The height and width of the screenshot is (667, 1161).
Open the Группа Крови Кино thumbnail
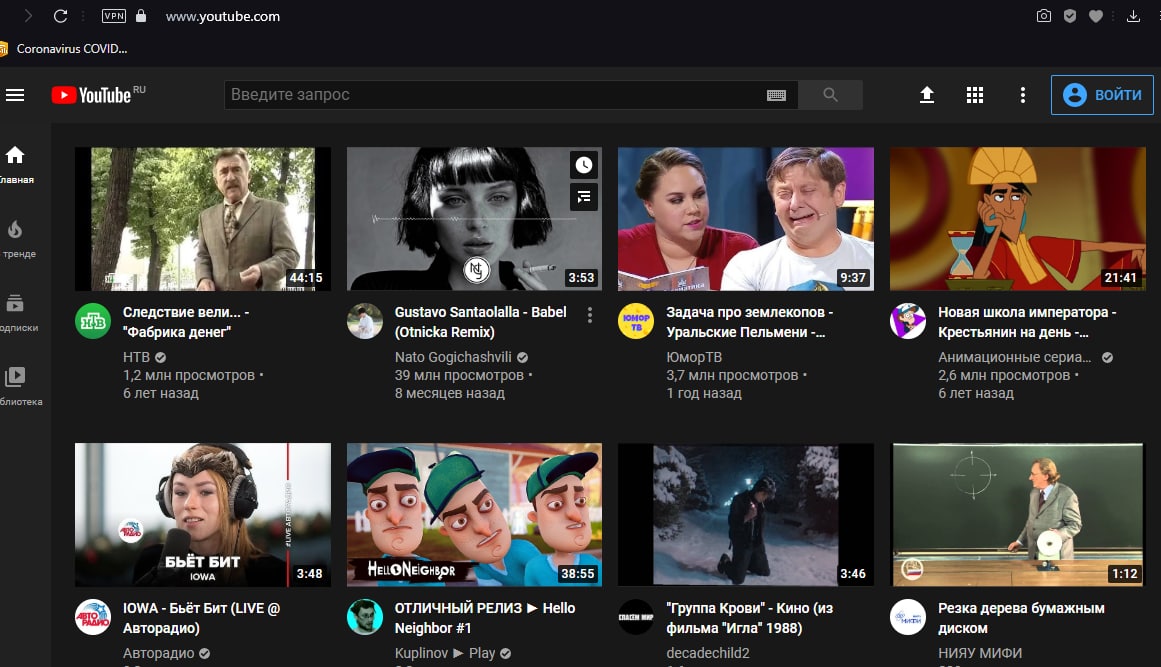tap(746, 515)
